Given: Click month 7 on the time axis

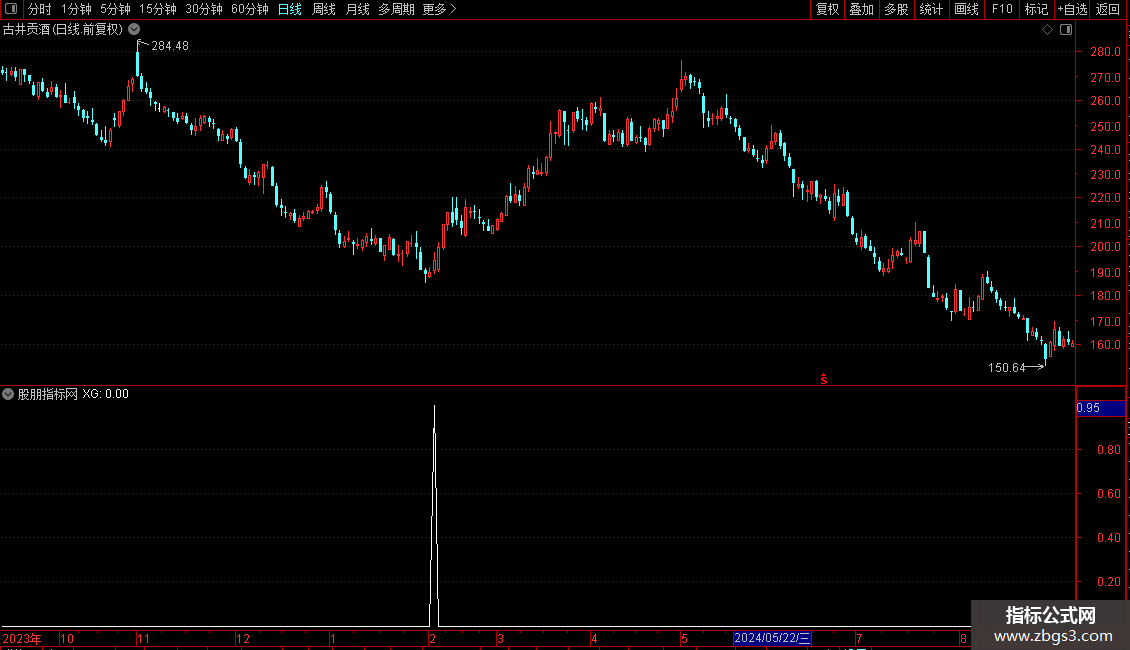Looking at the screenshot, I should pyautogui.click(x=859, y=638).
